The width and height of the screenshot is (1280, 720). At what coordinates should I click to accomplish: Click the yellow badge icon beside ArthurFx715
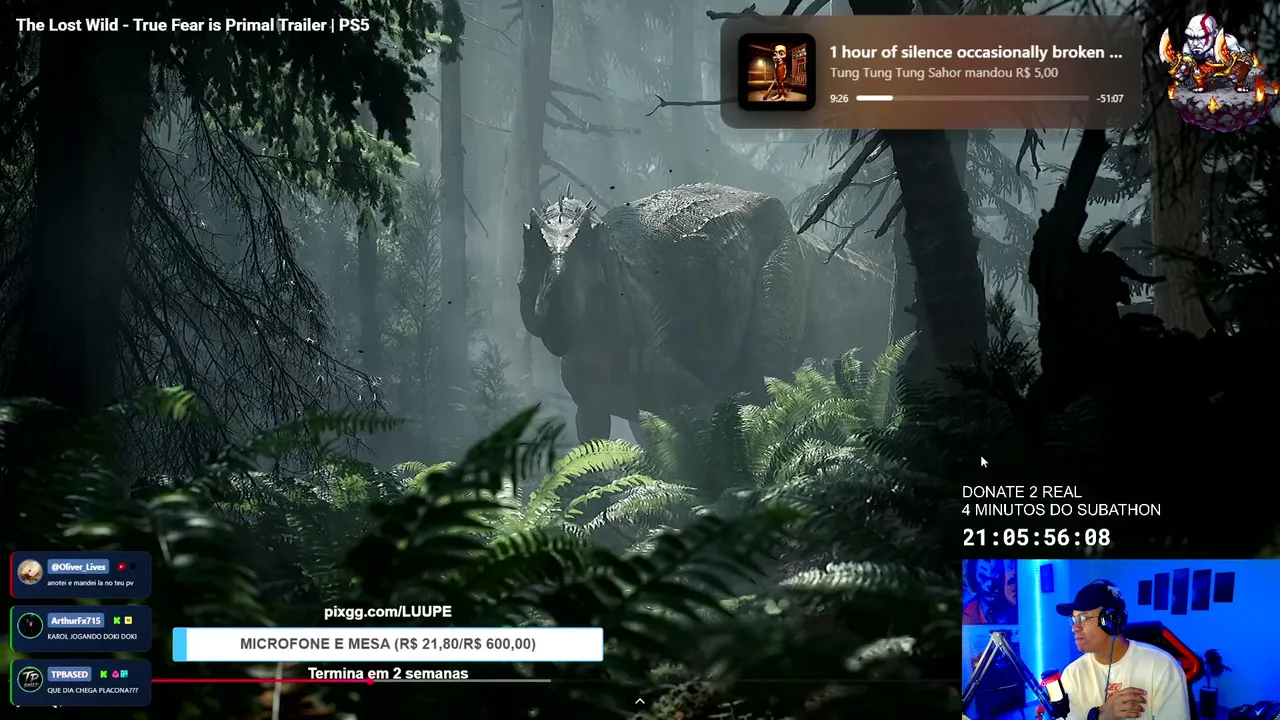[128, 621]
